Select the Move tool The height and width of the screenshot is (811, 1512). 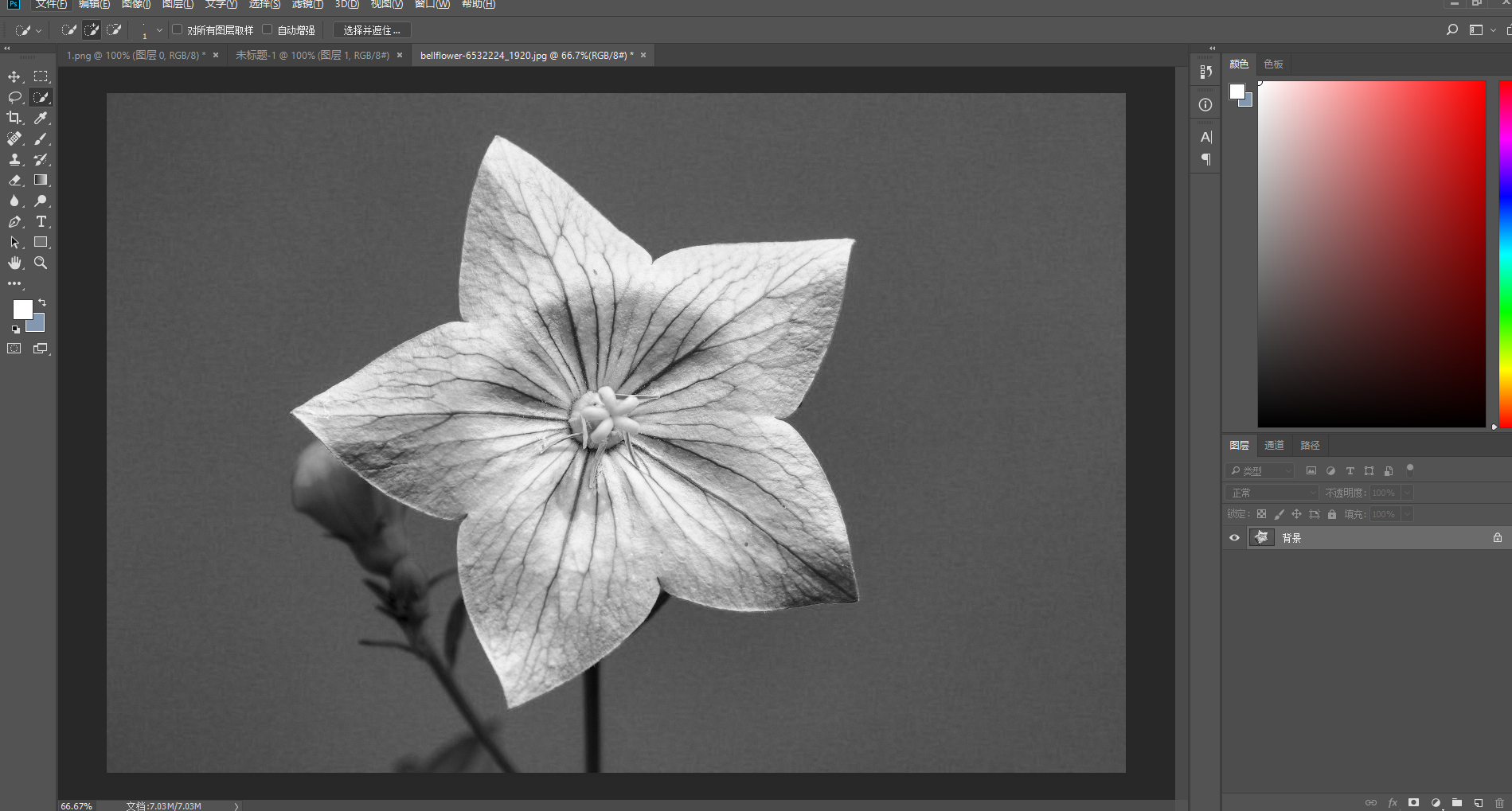coord(14,76)
